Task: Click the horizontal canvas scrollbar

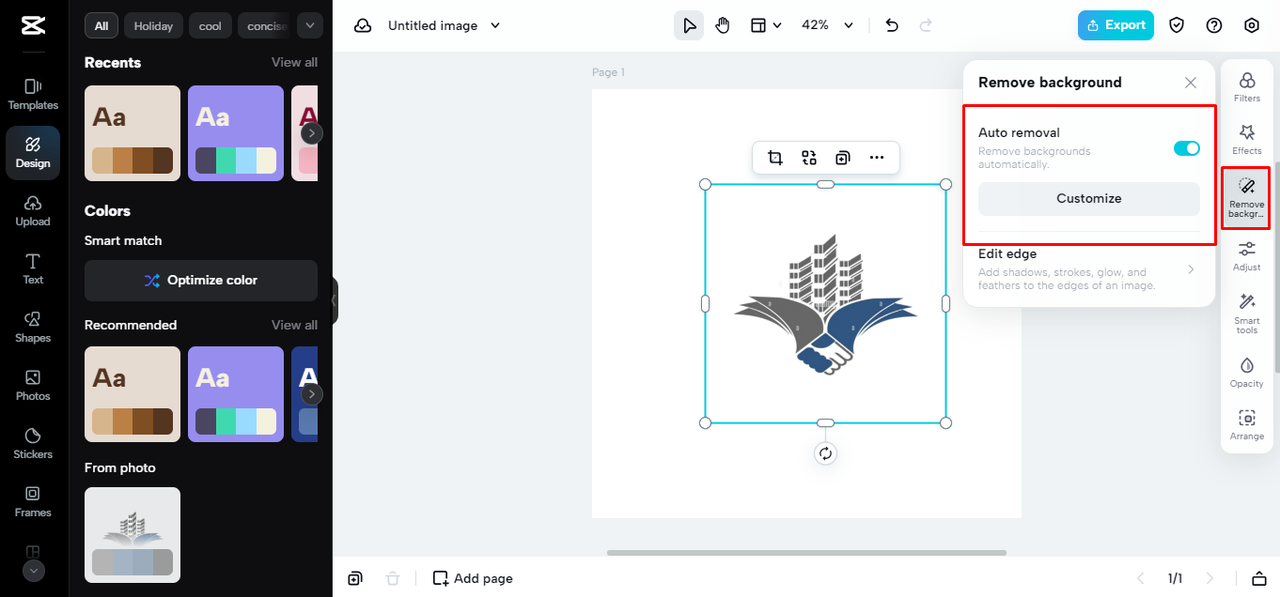Action: [806, 552]
